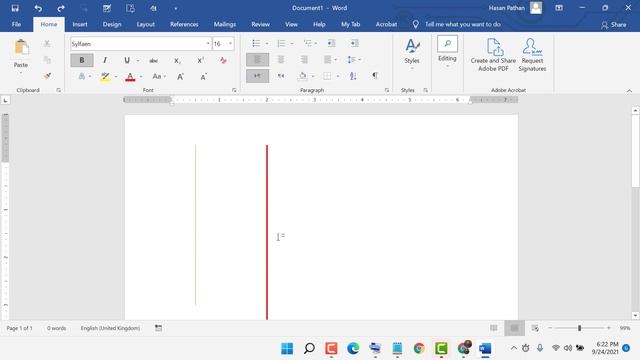This screenshot has height=360, width=640.
Task: Center align the paragraph
Action: (281, 60)
